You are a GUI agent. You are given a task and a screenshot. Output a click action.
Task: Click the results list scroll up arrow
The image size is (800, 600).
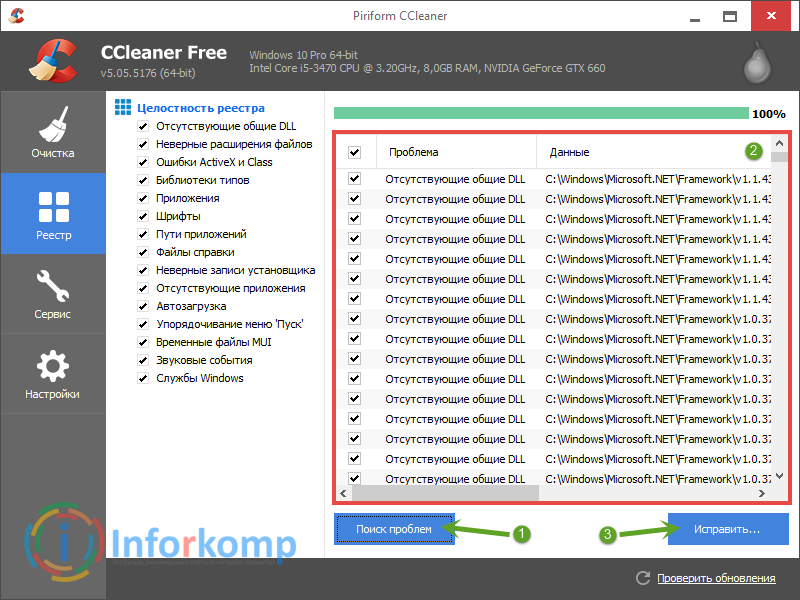pyautogui.click(x=779, y=143)
